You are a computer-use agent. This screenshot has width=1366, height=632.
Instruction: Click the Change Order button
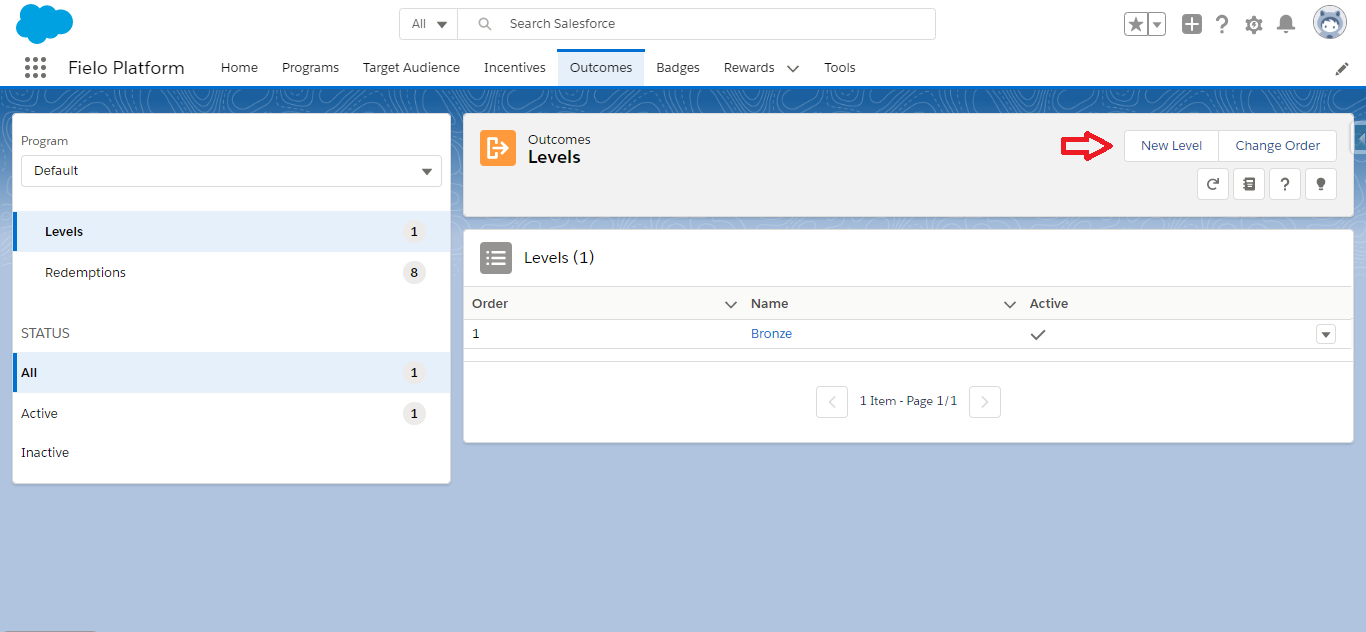pyautogui.click(x=1277, y=146)
